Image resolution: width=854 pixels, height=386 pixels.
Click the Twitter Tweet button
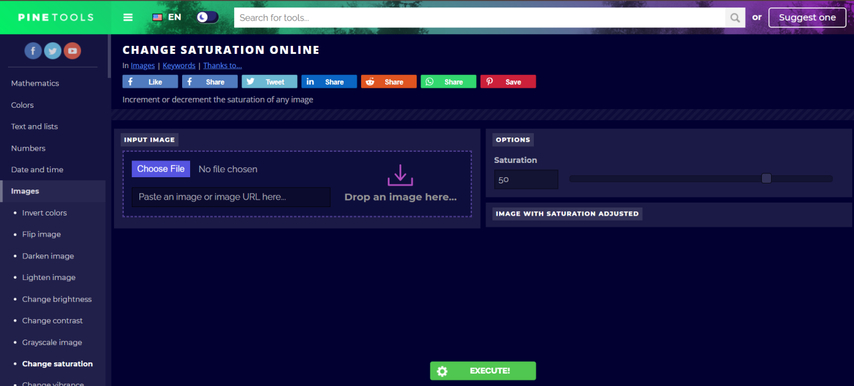[270, 82]
